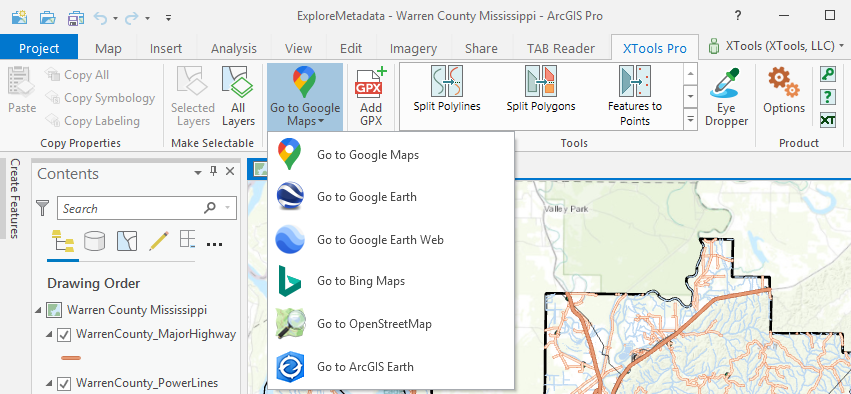Click the XT about product icon
The height and width of the screenshot is (394, 851).
pos(828,120)
